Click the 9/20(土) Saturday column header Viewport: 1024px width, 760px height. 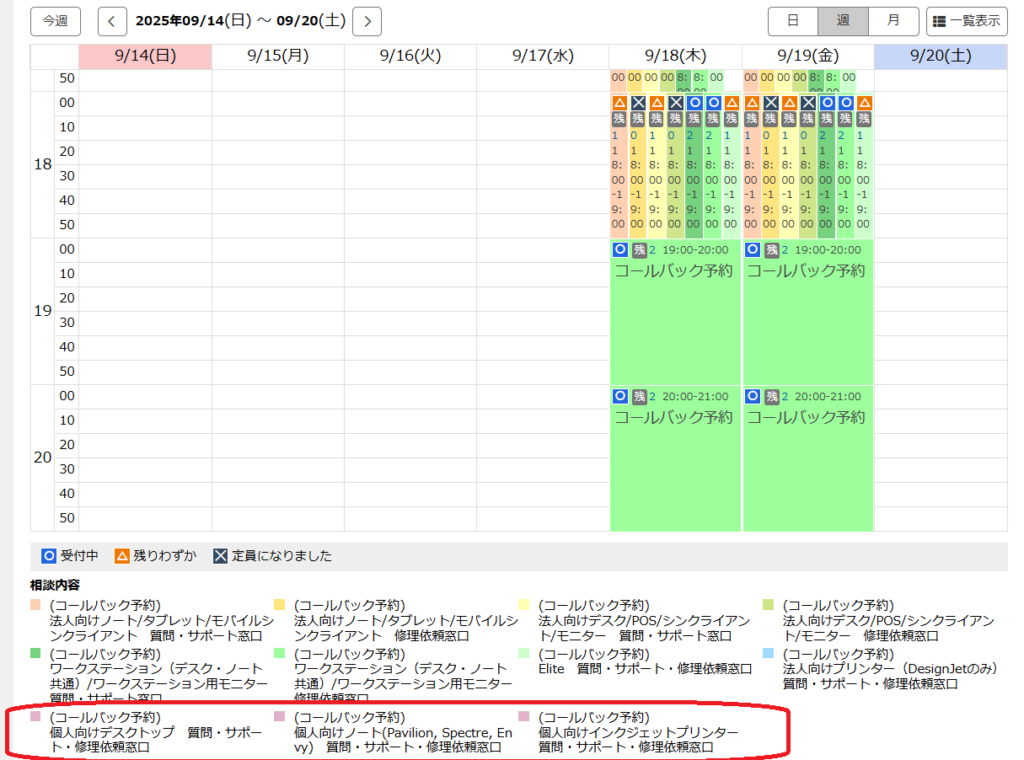940,57
